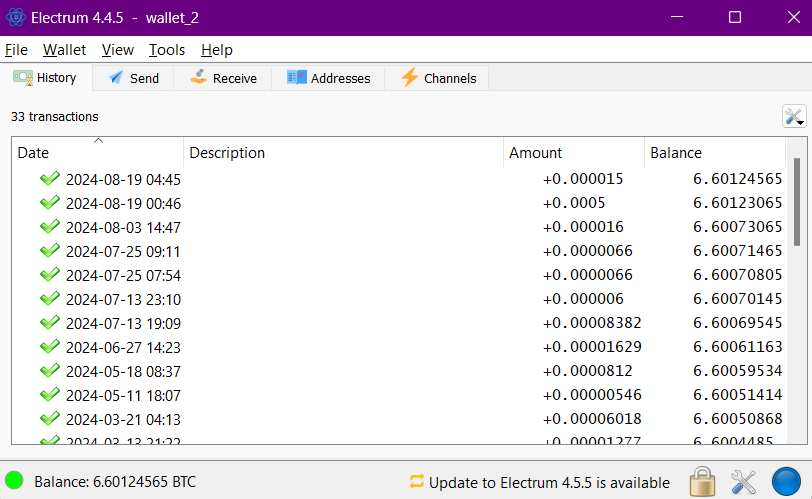812x499 pixels.
Task: Click the confirmed checkmark for 2024-03-21 04:13
Action: [x=50, y=419]
